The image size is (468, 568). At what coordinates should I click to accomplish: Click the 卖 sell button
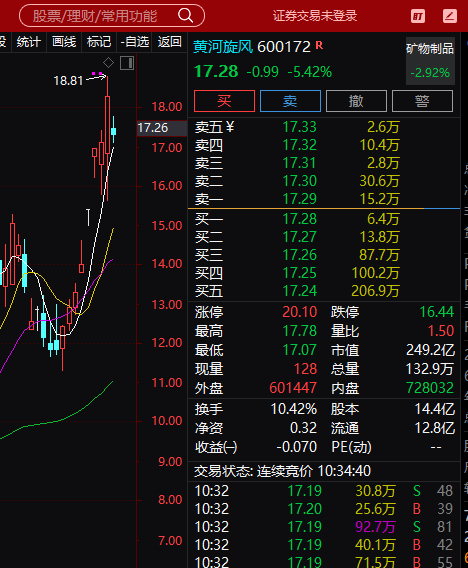(290, 101)
